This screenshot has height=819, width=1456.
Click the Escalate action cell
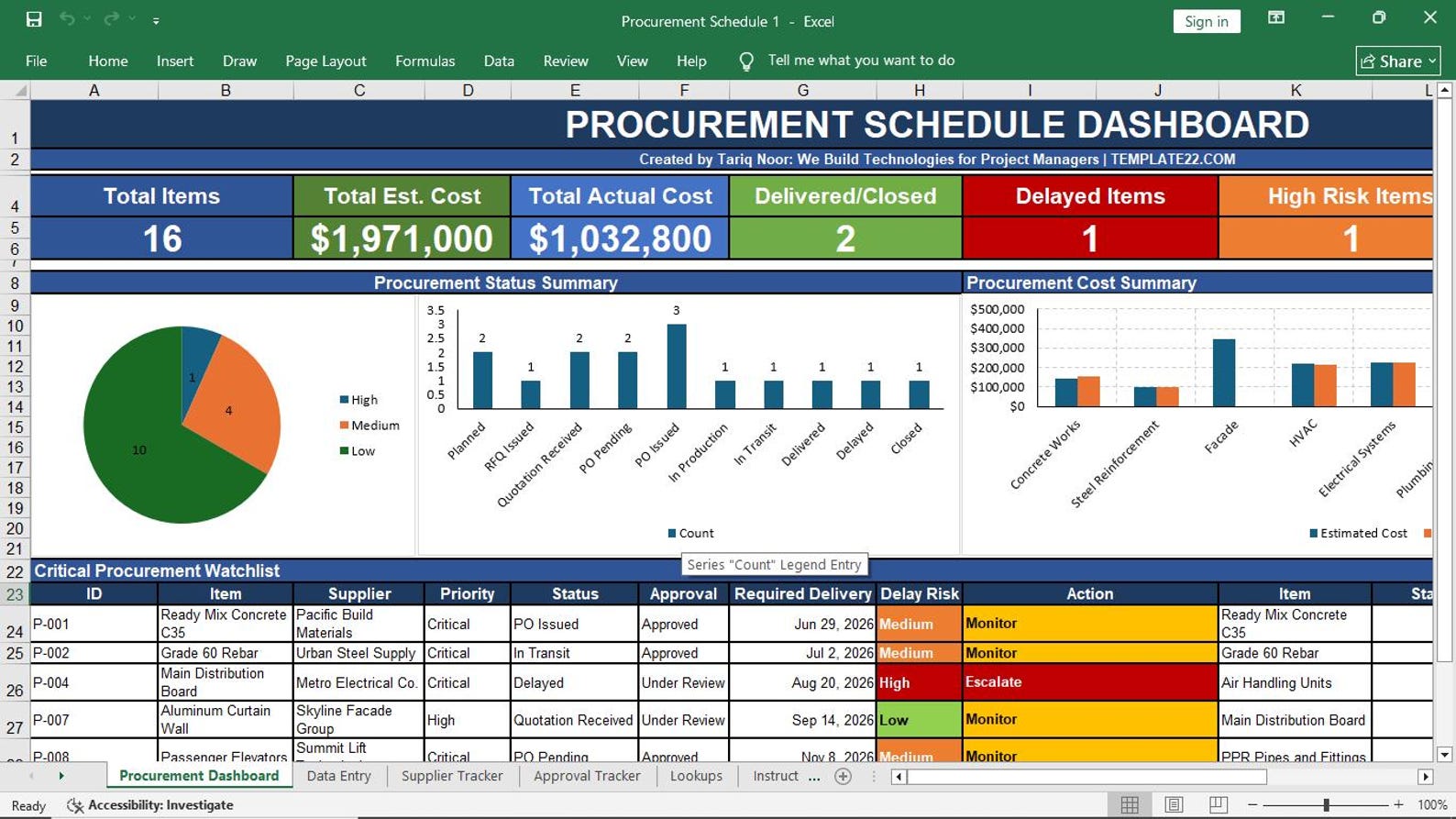(x=1090, y=682)
